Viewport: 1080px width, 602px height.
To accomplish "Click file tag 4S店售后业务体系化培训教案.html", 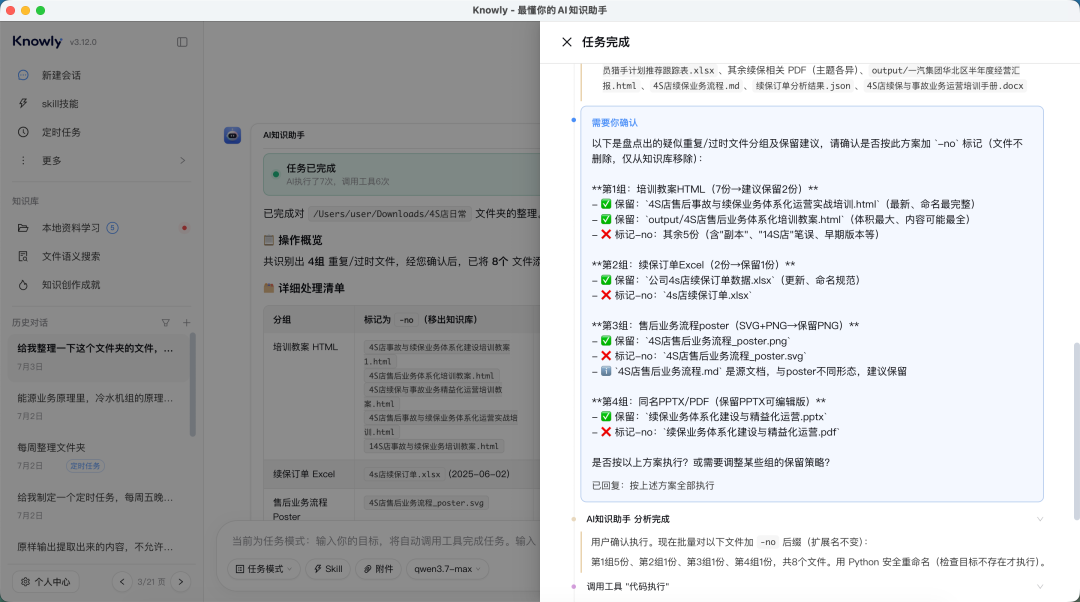I will tap(431, 375).
